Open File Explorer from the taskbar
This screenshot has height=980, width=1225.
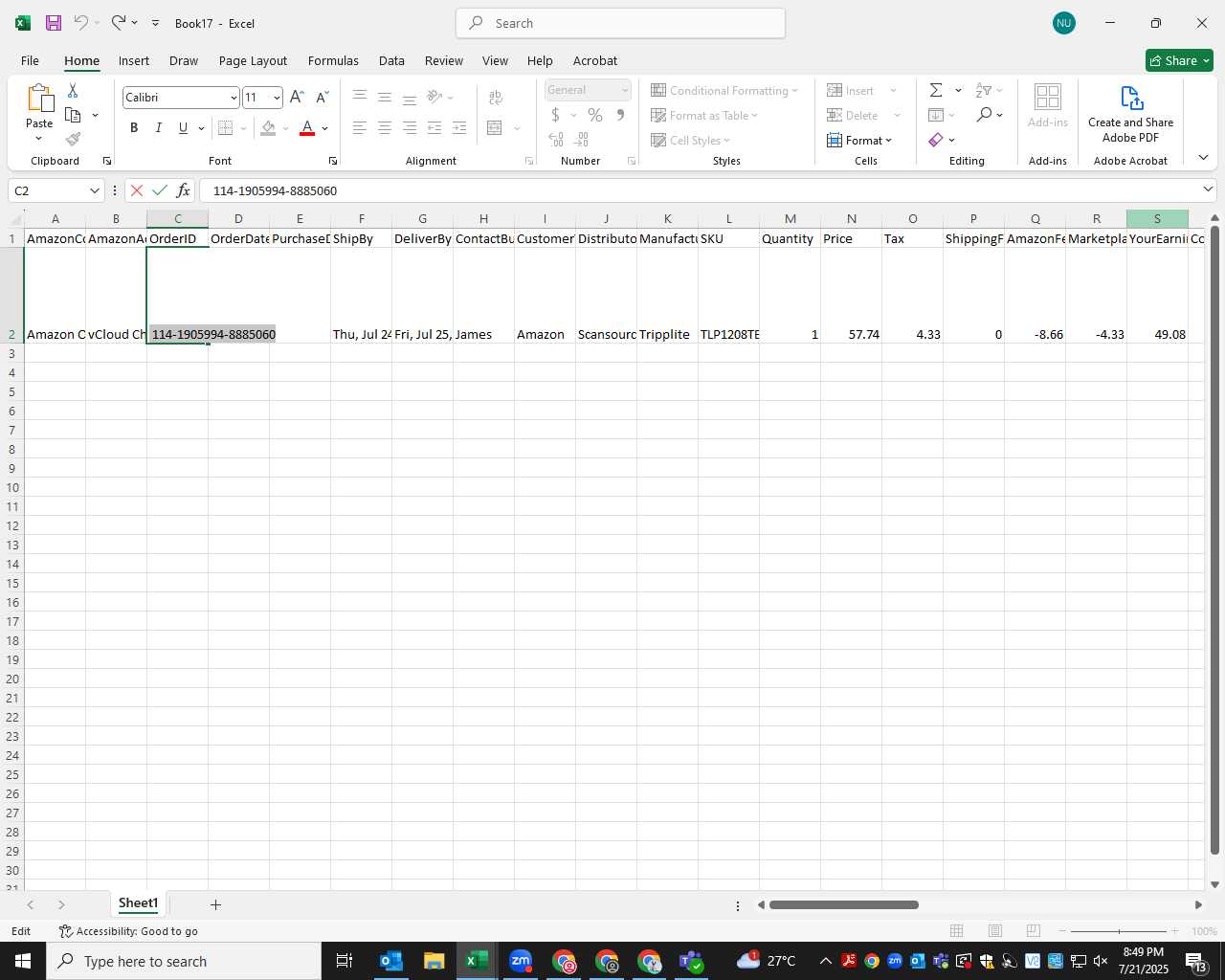click(x=434, y=961)
